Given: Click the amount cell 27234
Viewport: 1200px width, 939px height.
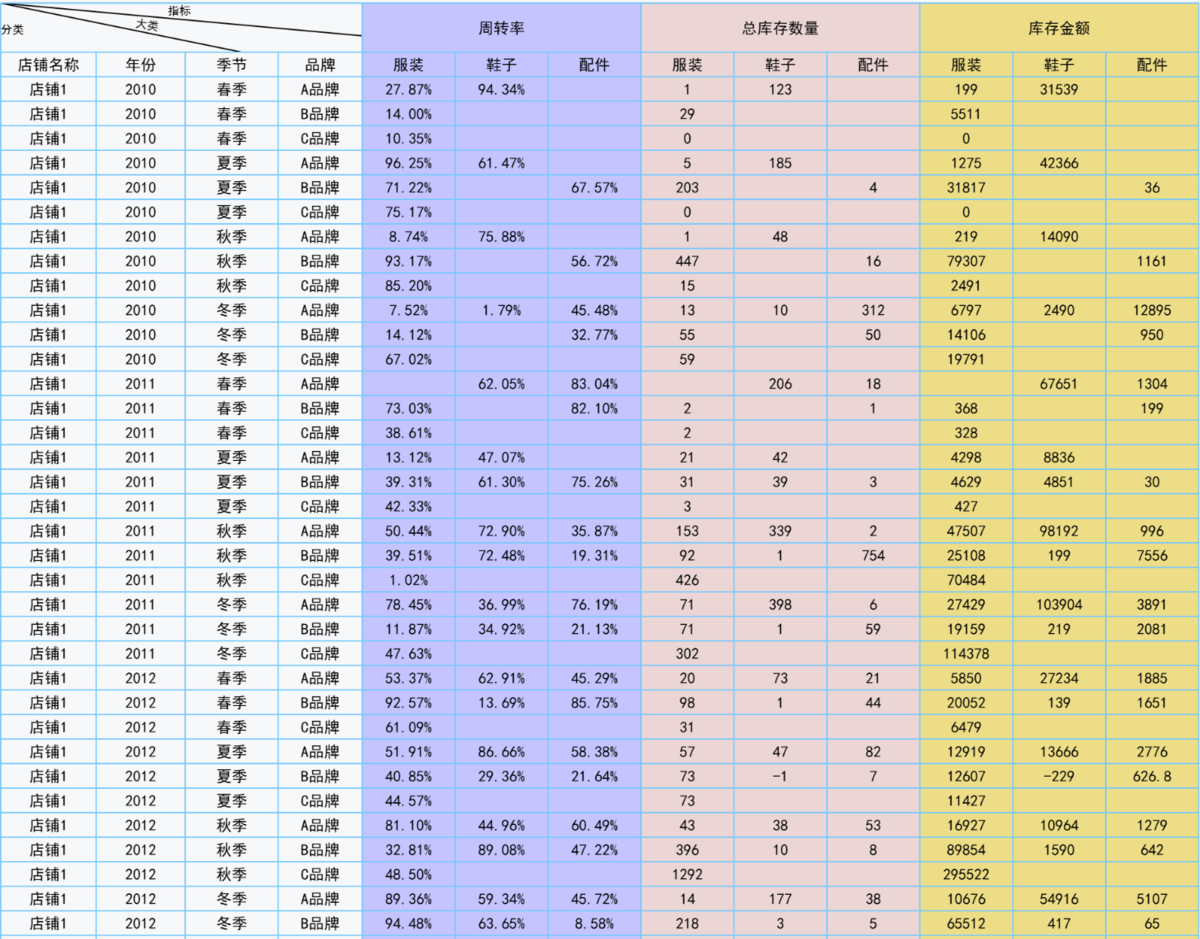Looking at the screenshot, I should click(x=1059, y=678).
